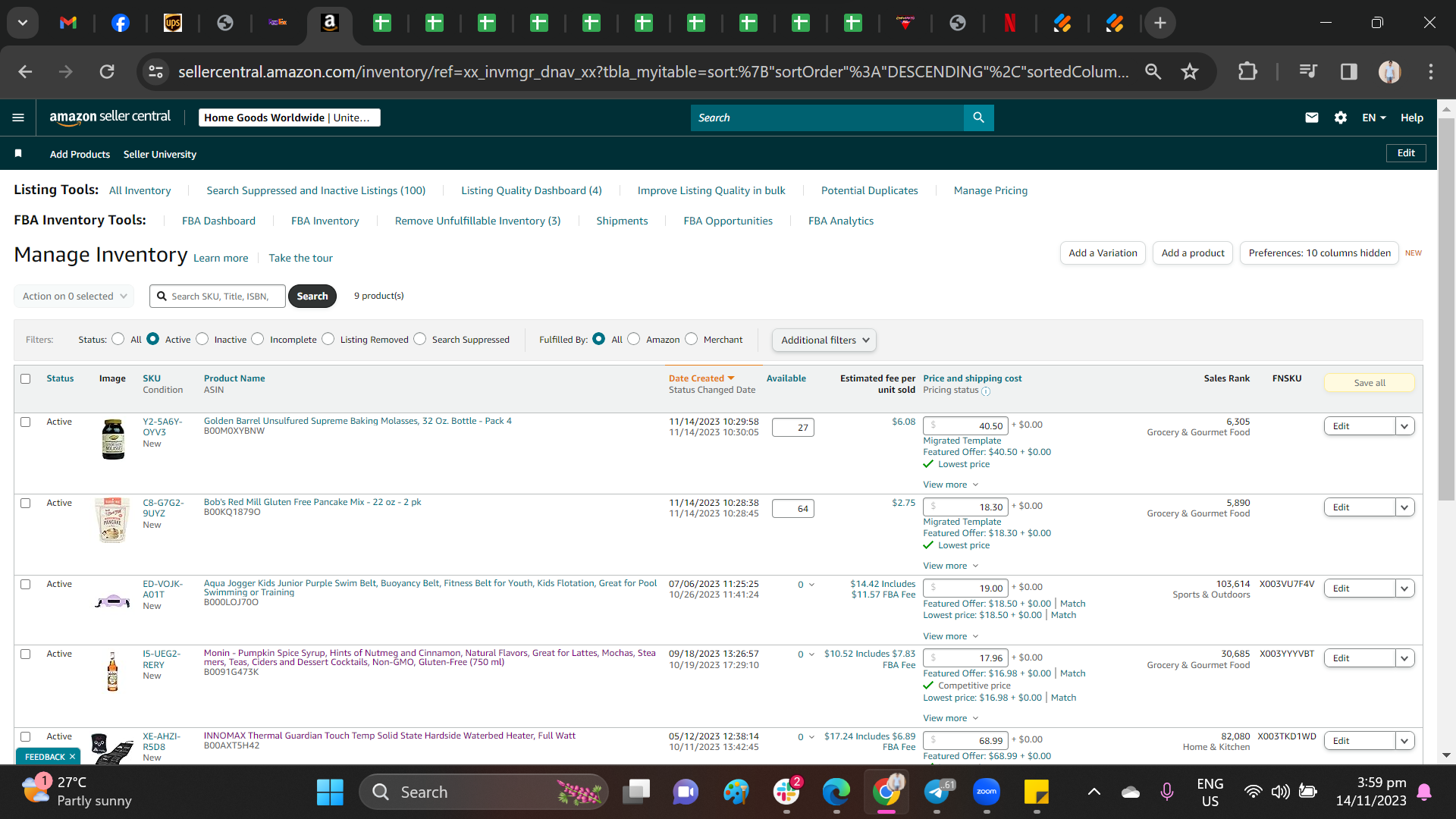Select the All status radio button
The width and height of the screenshot is (1456, 819).
118,339
